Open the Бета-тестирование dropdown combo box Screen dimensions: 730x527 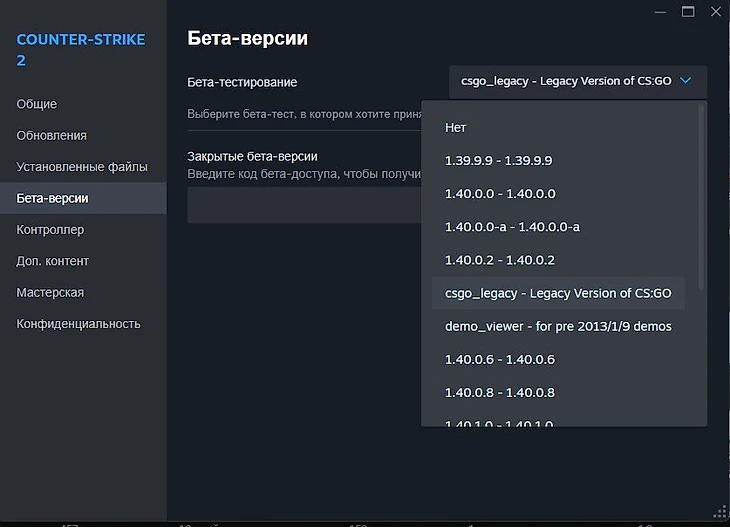pos(577,82)
